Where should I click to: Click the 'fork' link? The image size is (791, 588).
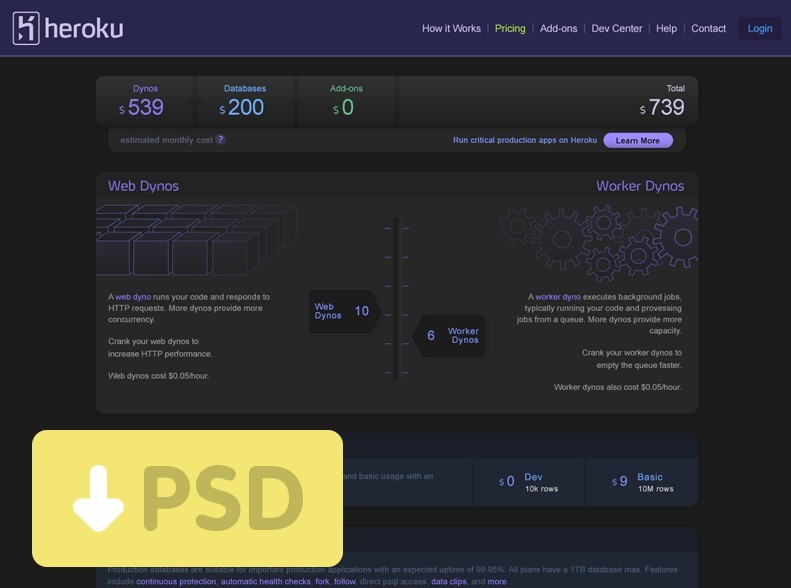point(322,581)
